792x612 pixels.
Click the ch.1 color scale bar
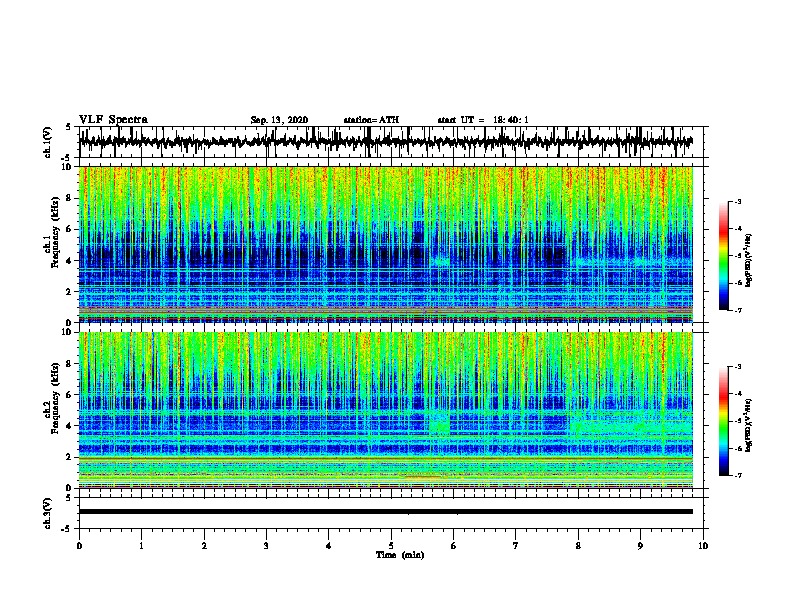[723, 256]
